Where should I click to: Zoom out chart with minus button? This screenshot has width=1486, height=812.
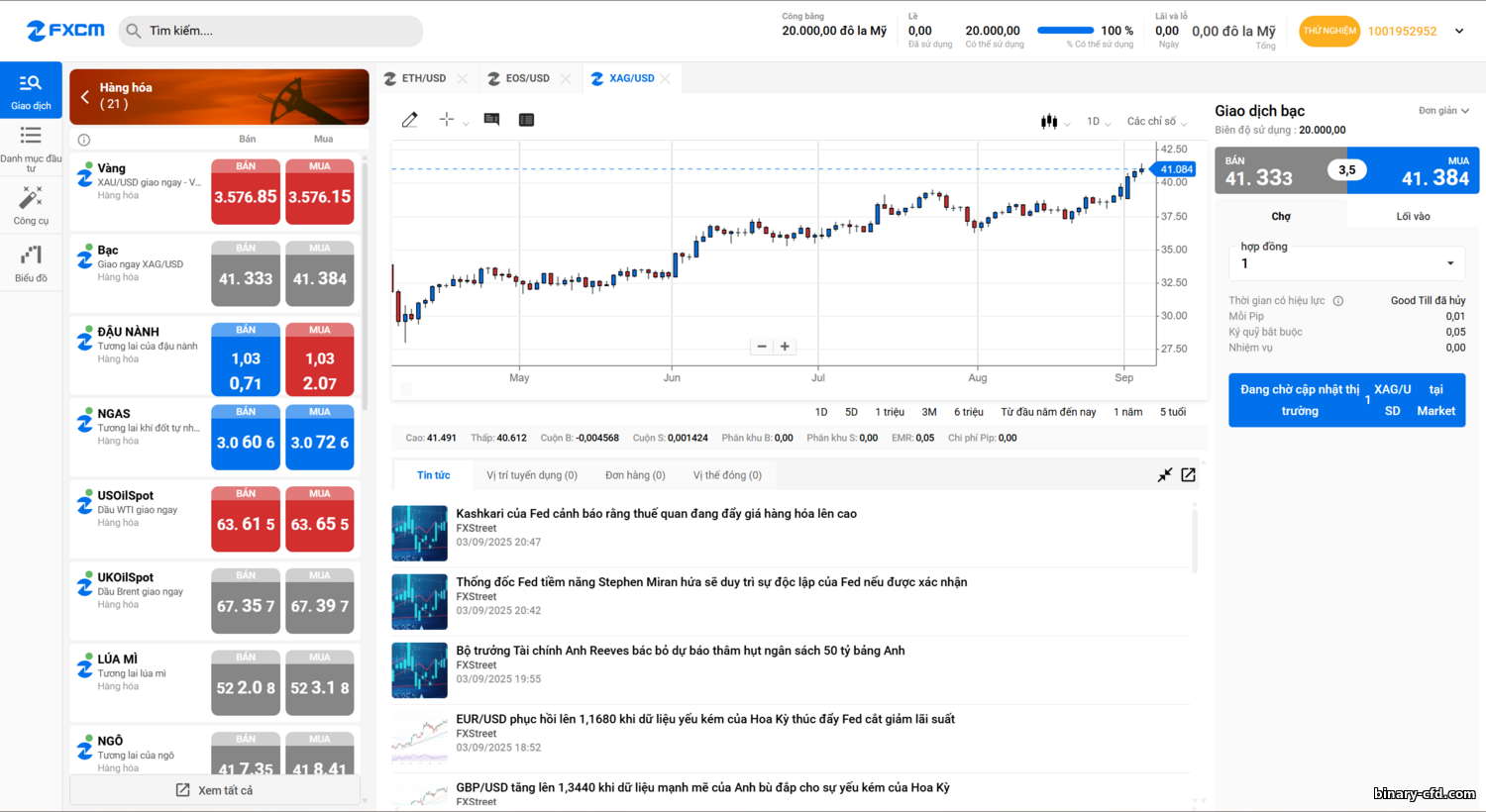click(762, 347)
